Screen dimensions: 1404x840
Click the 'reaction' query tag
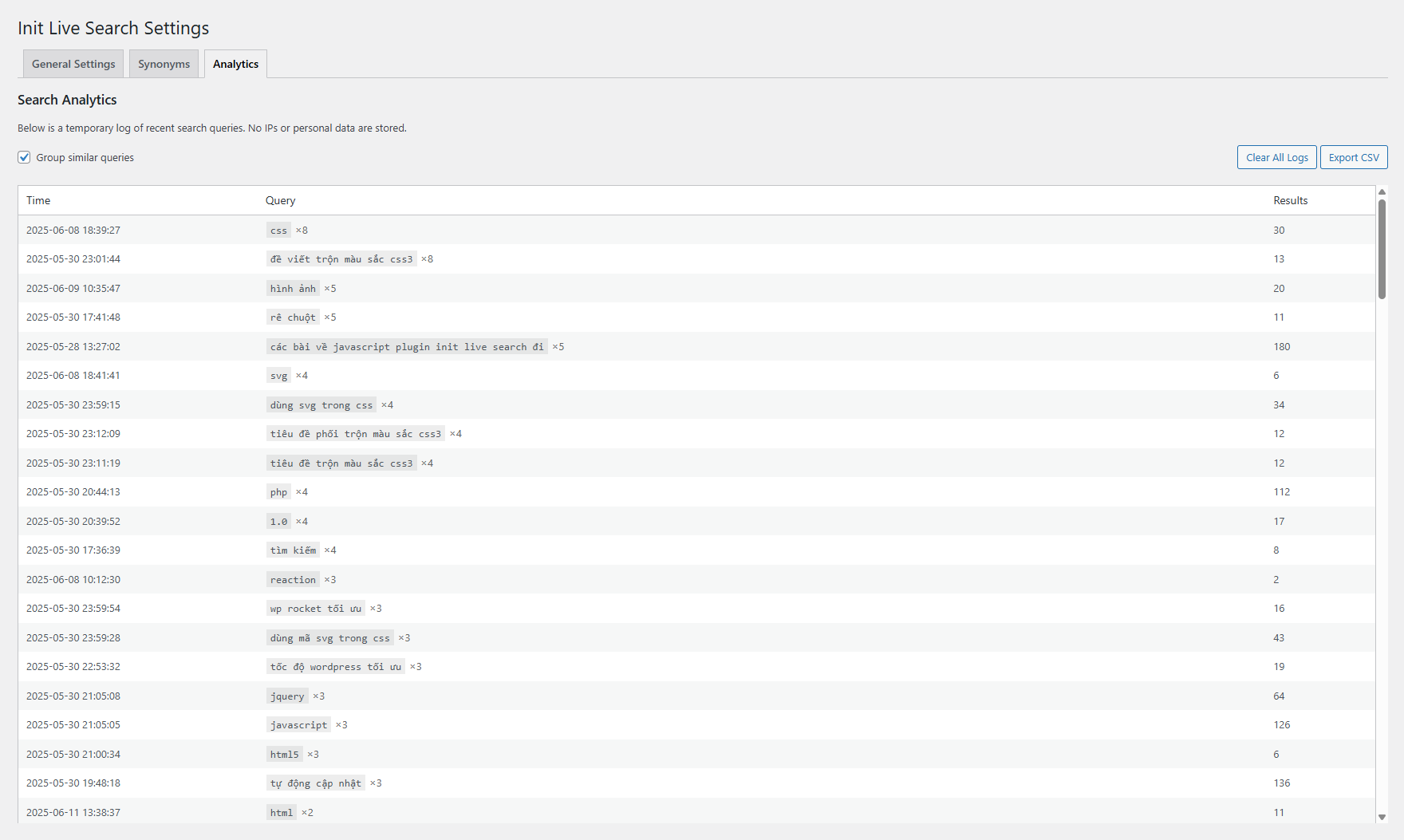pos(293,580)
